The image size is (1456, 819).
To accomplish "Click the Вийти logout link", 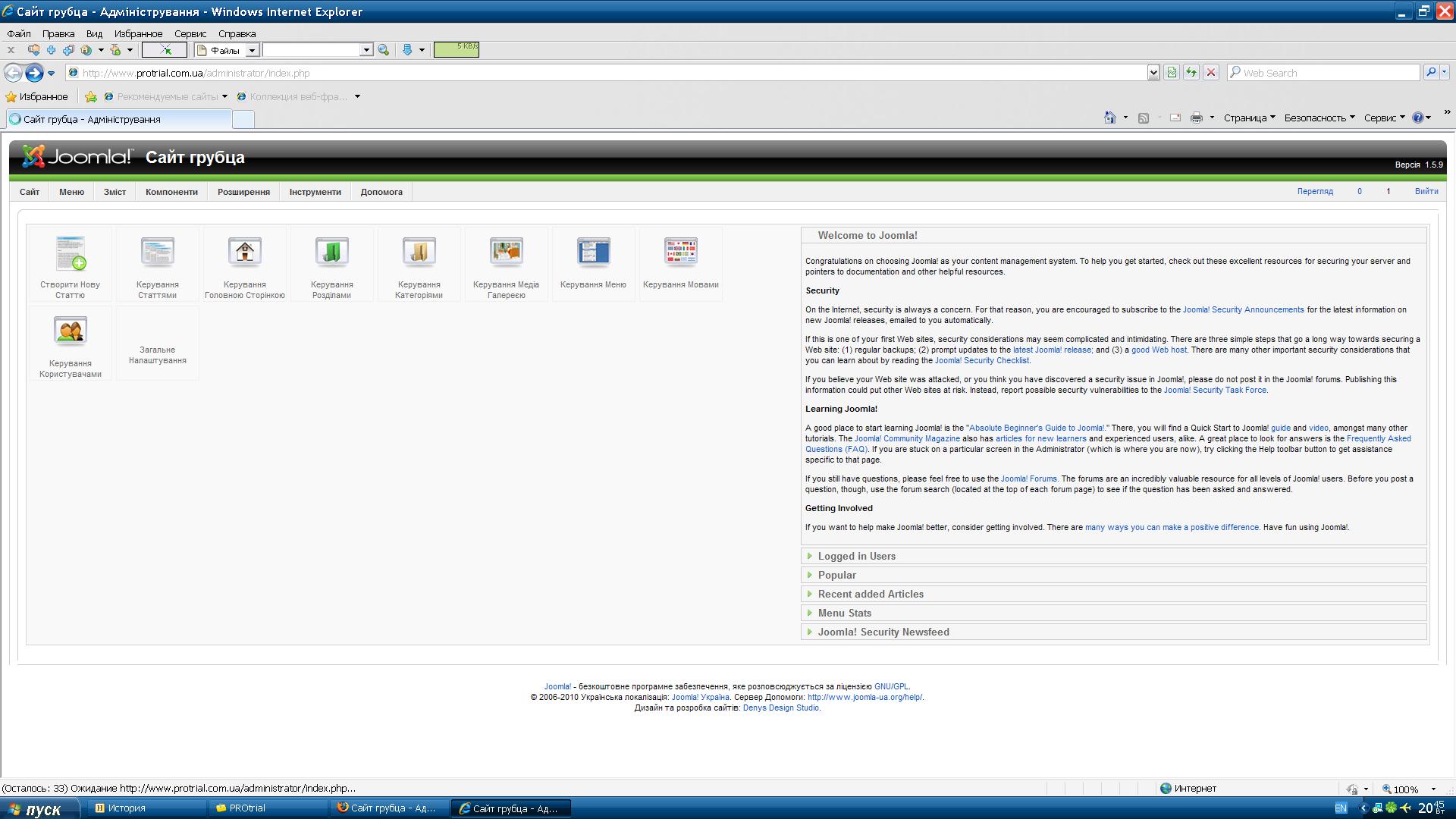I will (1426, 191).
